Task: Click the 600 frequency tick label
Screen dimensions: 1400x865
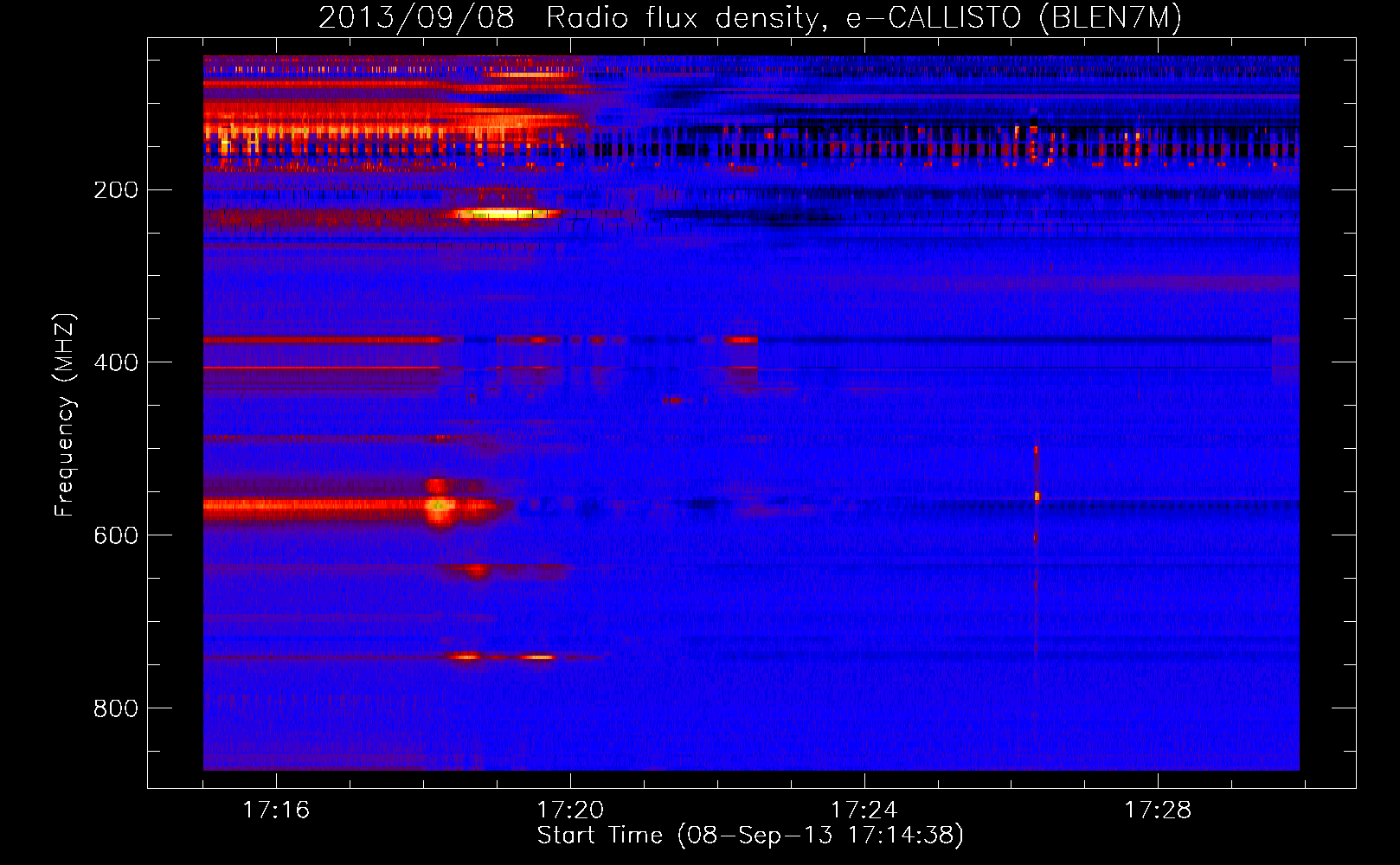Action: (x=116, y=535)
